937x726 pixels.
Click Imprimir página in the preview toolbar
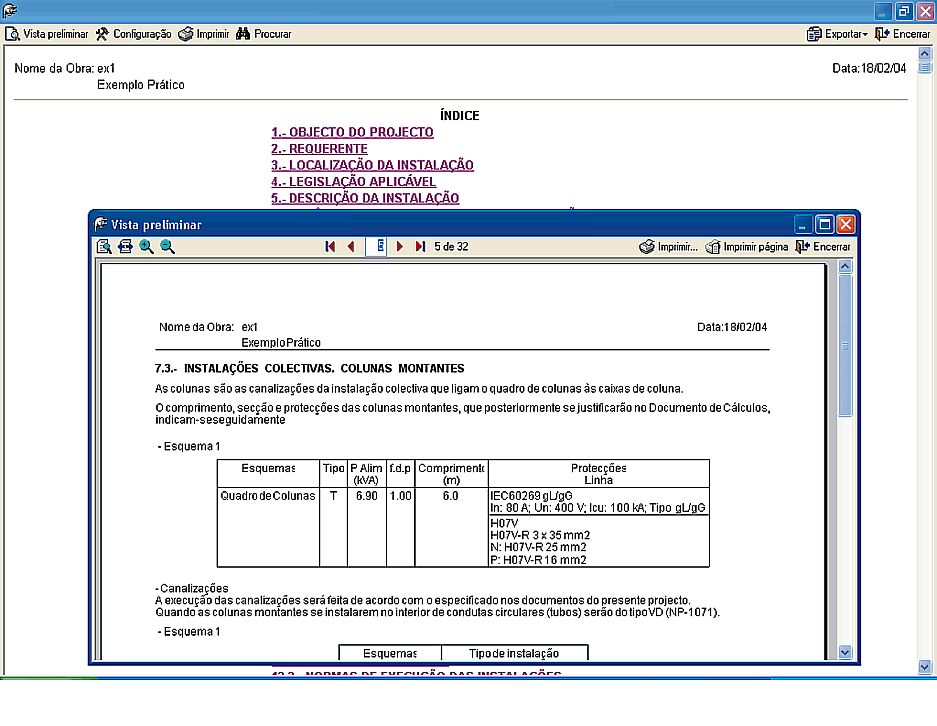point(747,247)
